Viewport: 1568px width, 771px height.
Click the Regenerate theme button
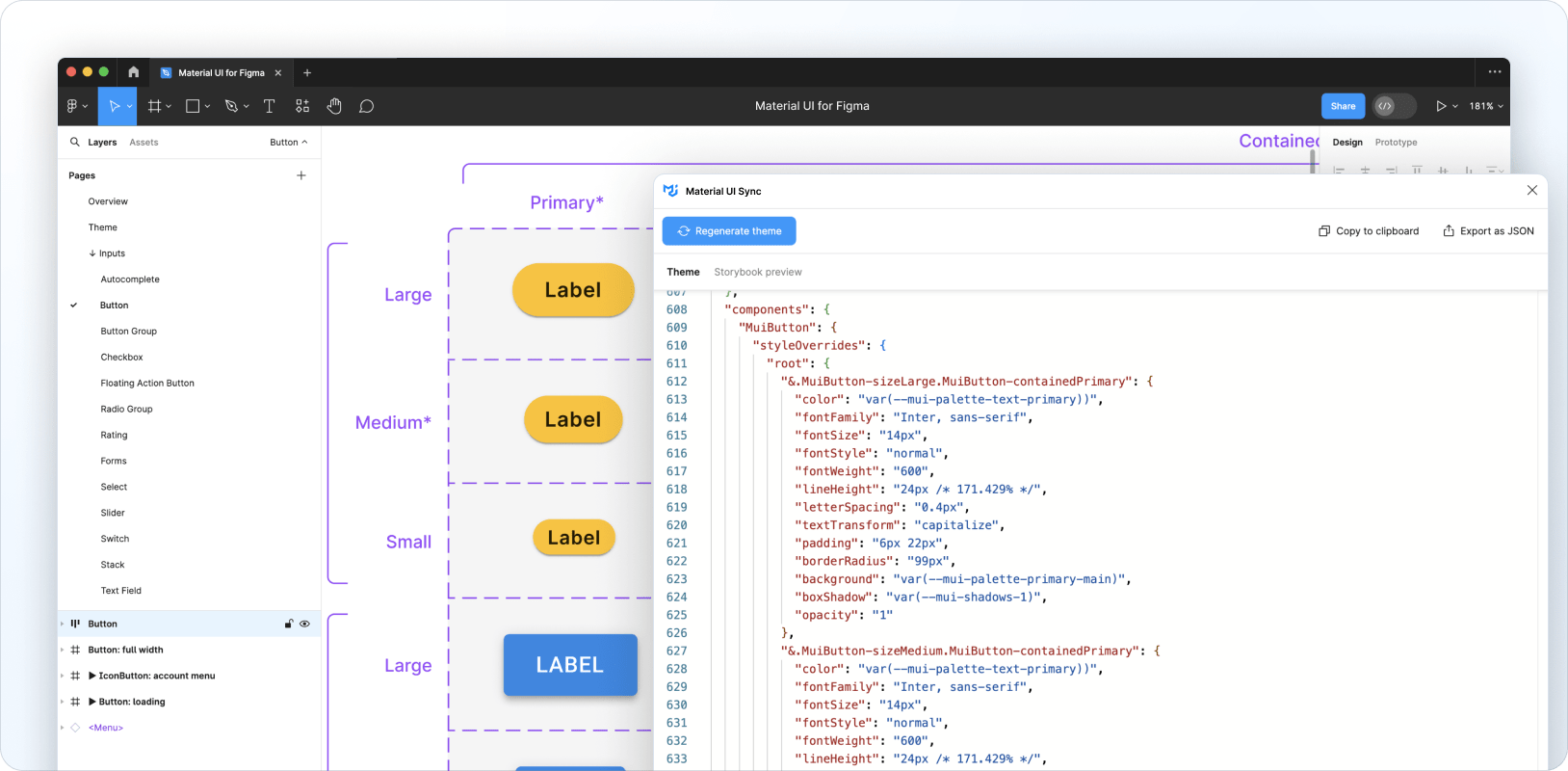pyautogui.click(x=729, y=231)
